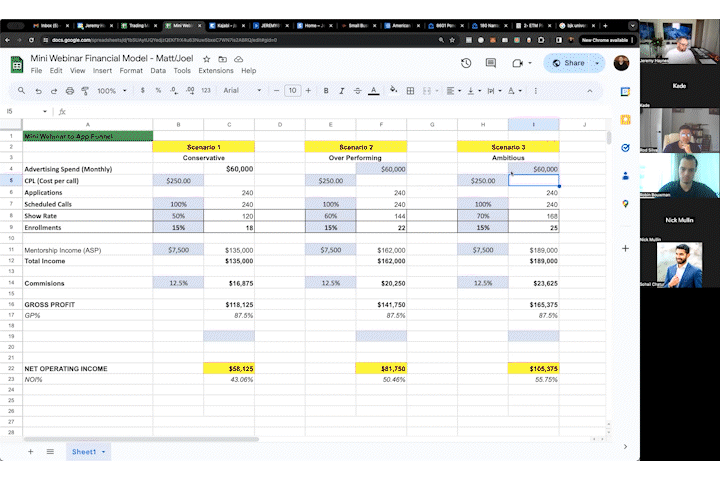This screenshot has height=480, width=720.
Task: Open the all sheets list icon
Action: click(50, 452)
